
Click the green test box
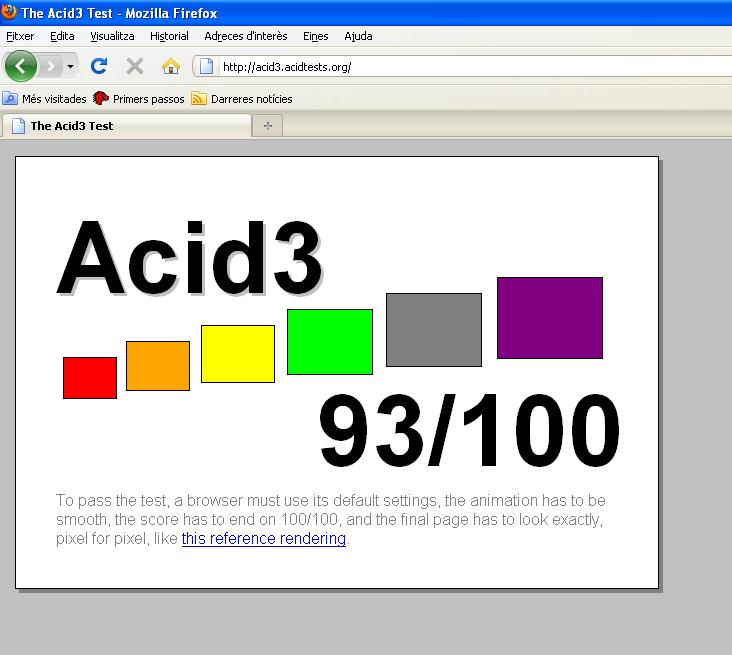330,342
